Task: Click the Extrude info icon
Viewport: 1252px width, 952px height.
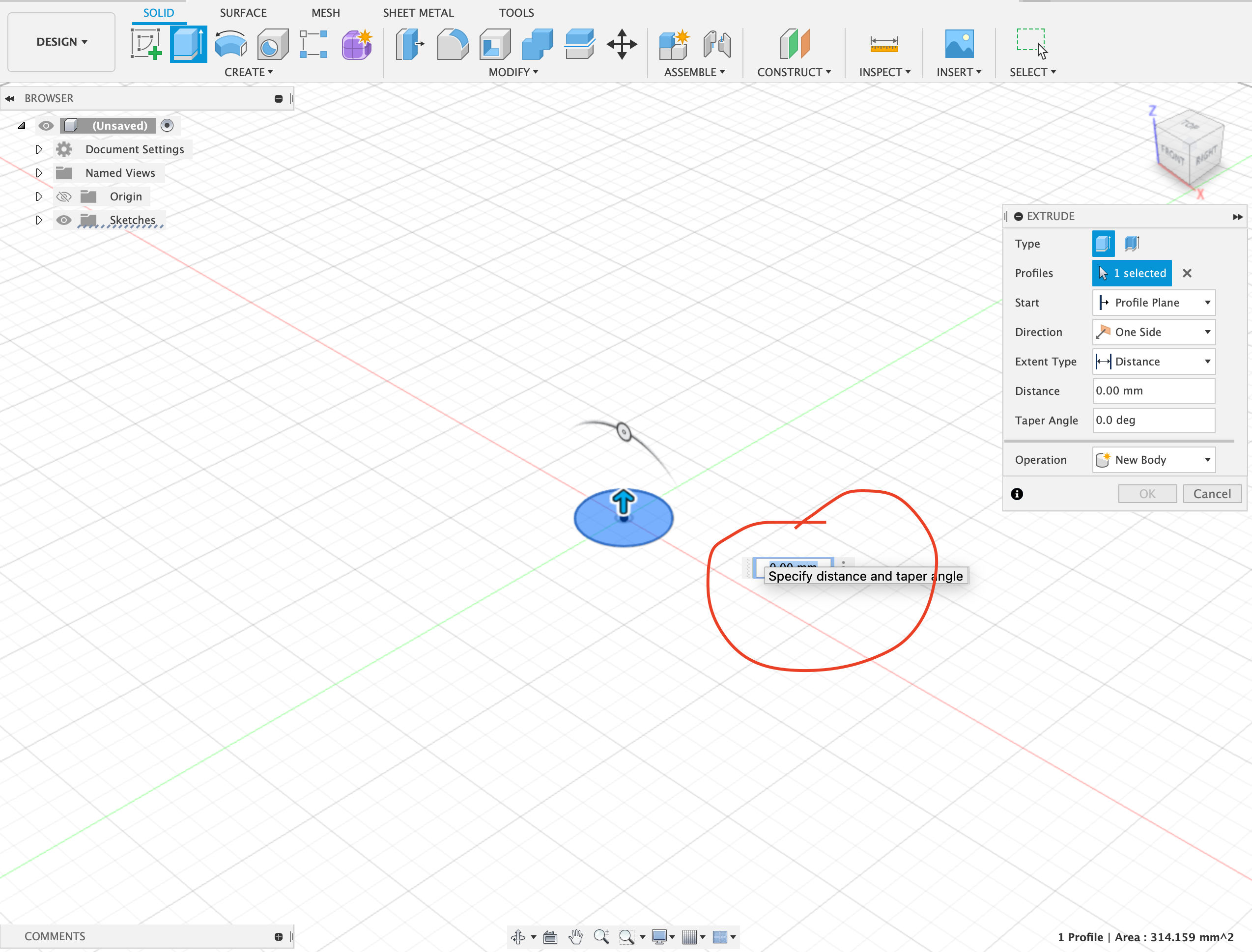Action: coord(1017,494)
